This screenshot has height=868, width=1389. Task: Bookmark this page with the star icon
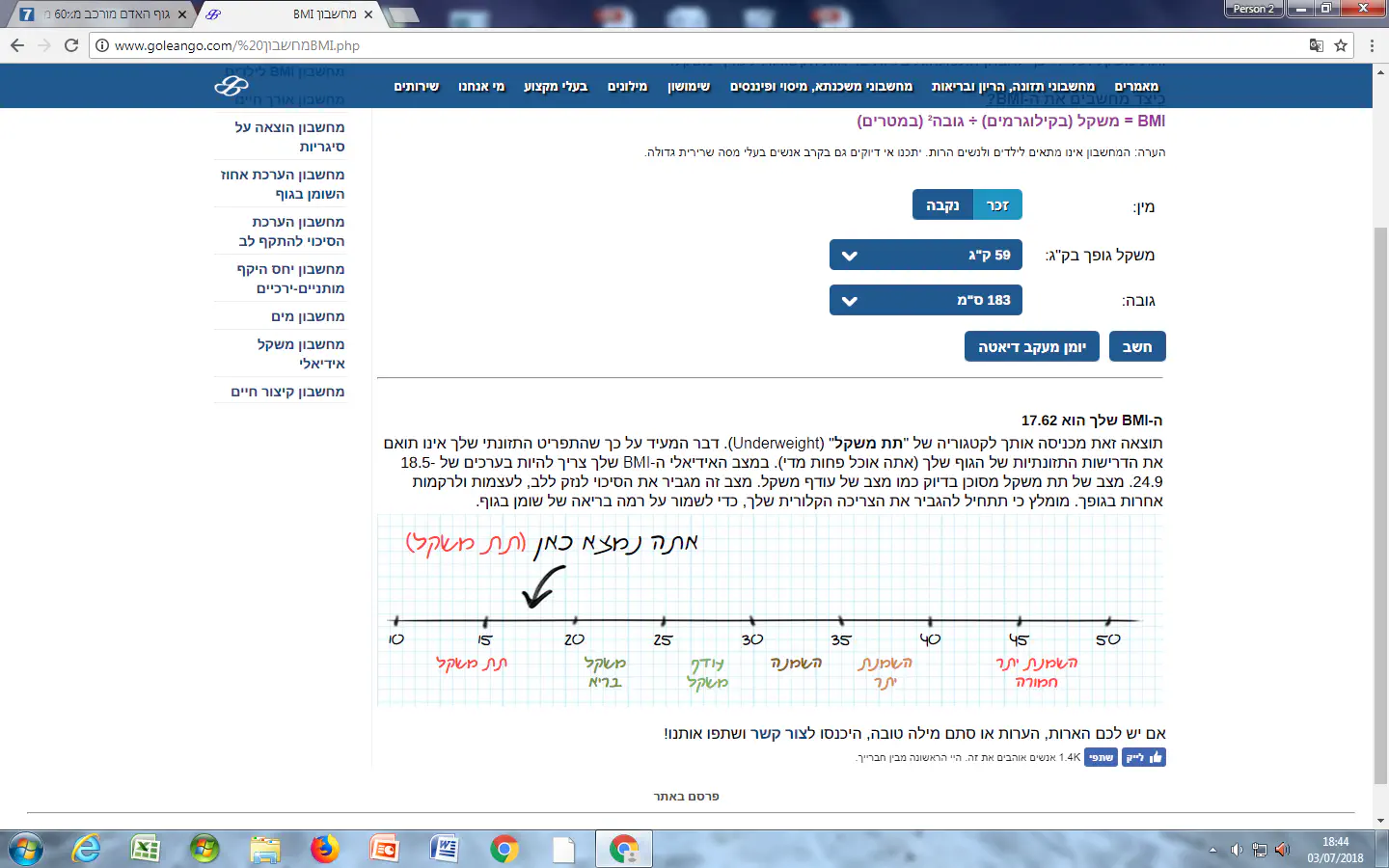[x=1341, y=45]
